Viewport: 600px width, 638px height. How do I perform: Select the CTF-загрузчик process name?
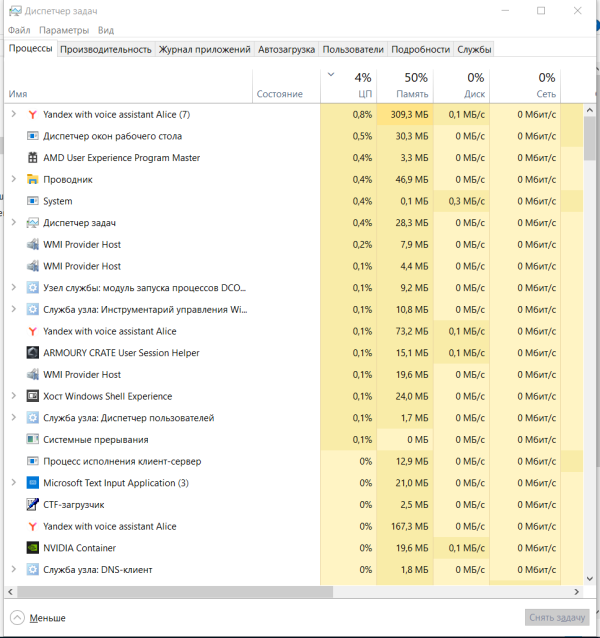pyautogui.click(x=74, y=505)
